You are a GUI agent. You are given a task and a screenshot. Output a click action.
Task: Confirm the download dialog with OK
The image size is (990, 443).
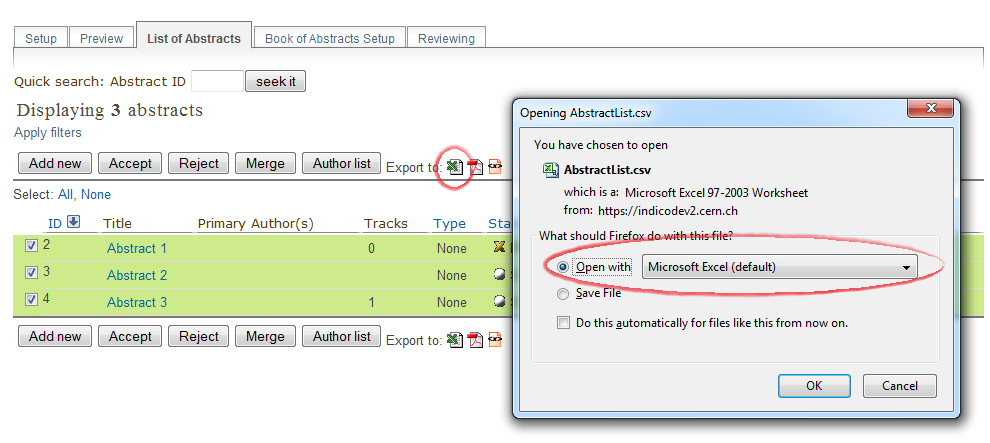(x=814, y=386)
